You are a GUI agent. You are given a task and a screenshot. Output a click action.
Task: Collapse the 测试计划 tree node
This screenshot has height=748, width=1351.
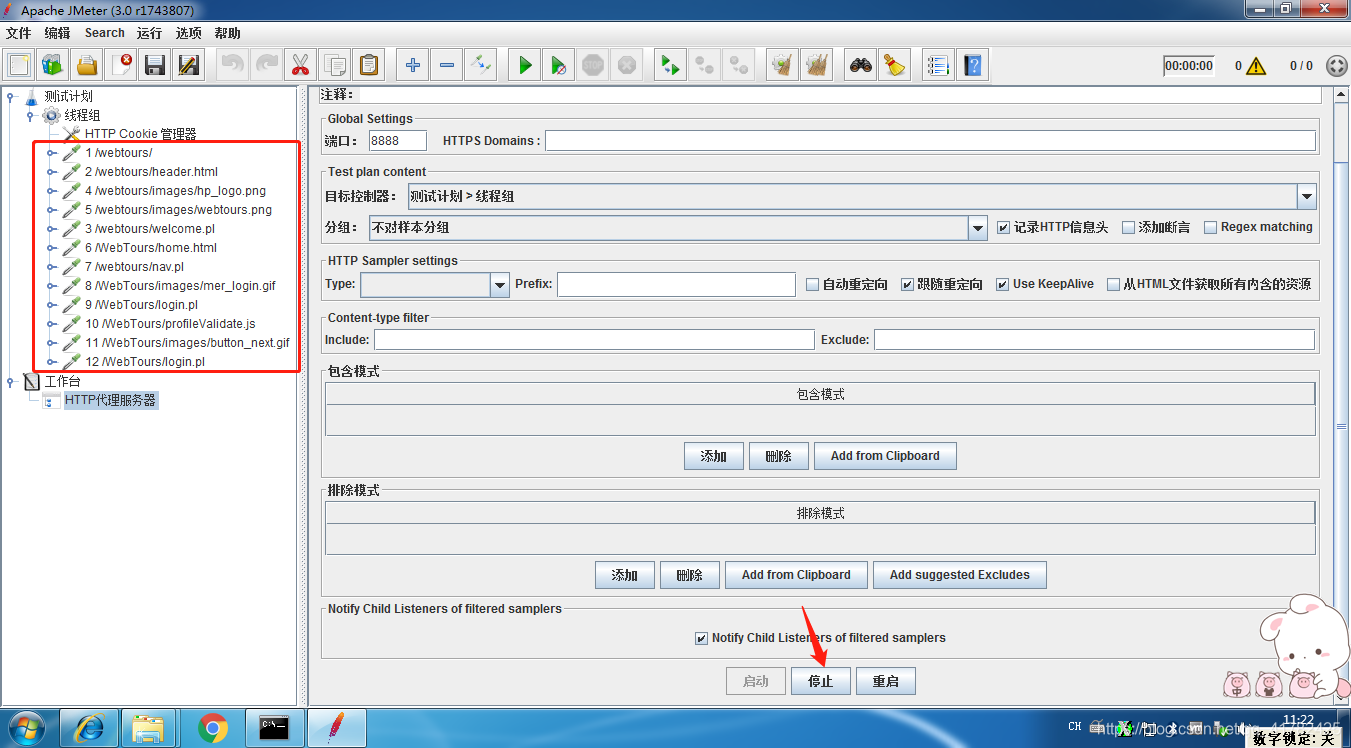click(x=10, y=97)
